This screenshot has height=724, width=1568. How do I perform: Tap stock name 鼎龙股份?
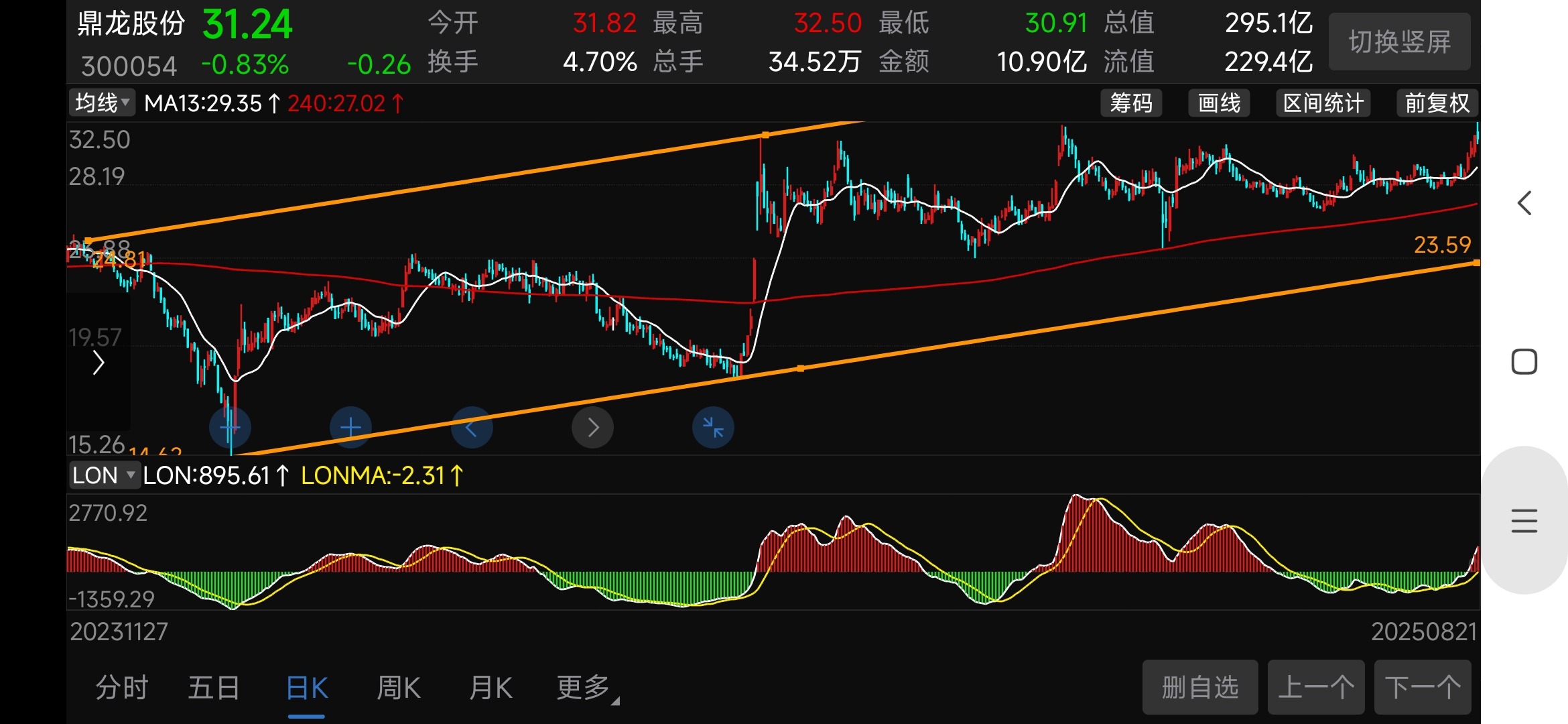(131, 23)
